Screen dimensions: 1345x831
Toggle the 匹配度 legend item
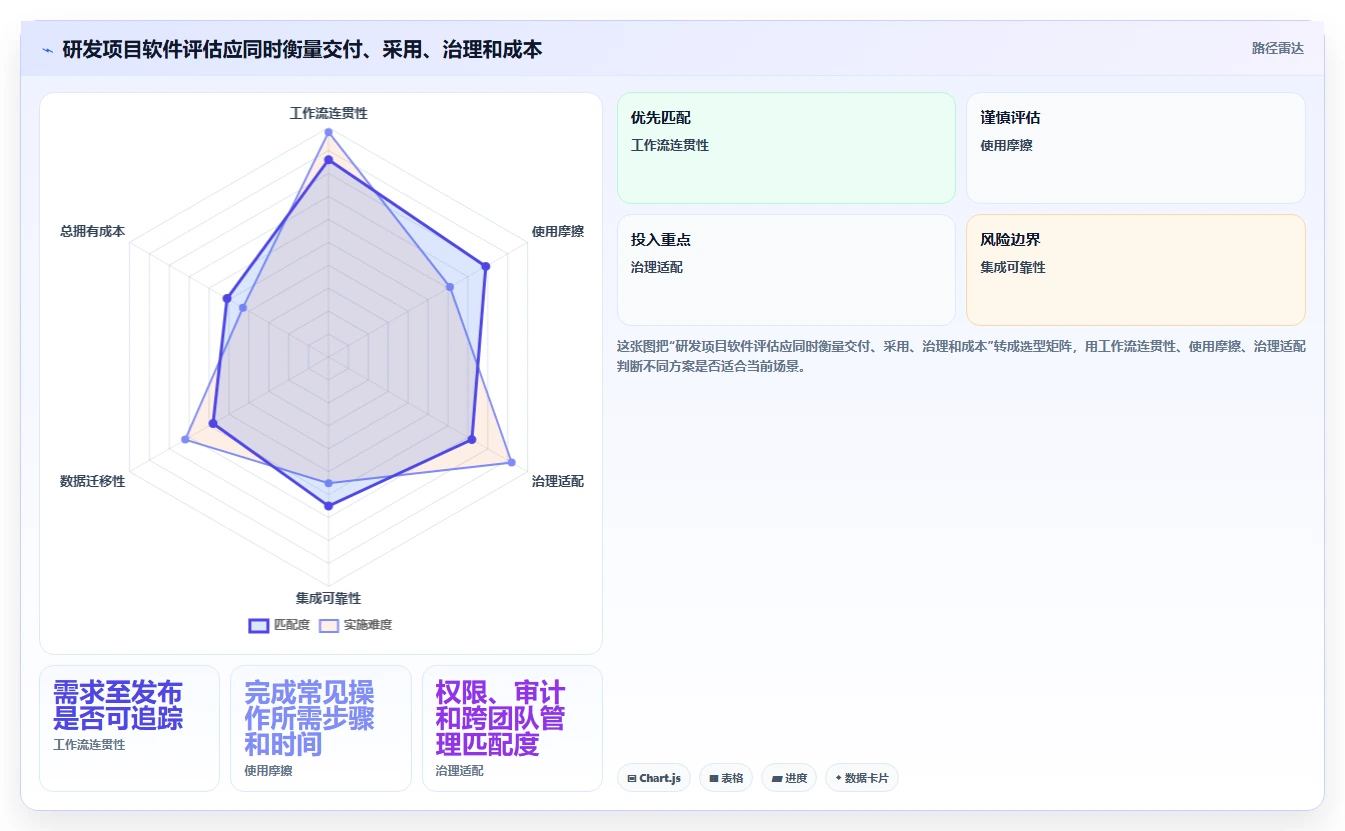click(x=279, y=625)
